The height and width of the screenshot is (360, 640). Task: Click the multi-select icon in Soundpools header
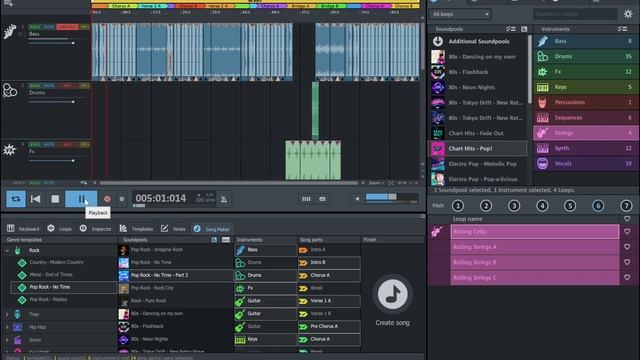511,29
